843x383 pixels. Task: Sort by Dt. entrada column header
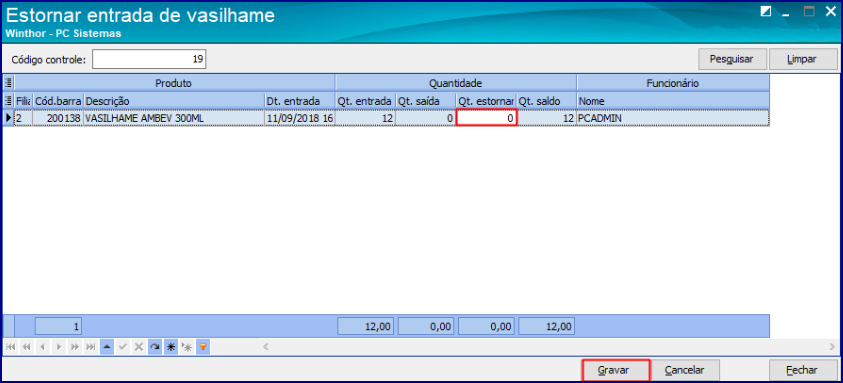(x=299, y=101)
